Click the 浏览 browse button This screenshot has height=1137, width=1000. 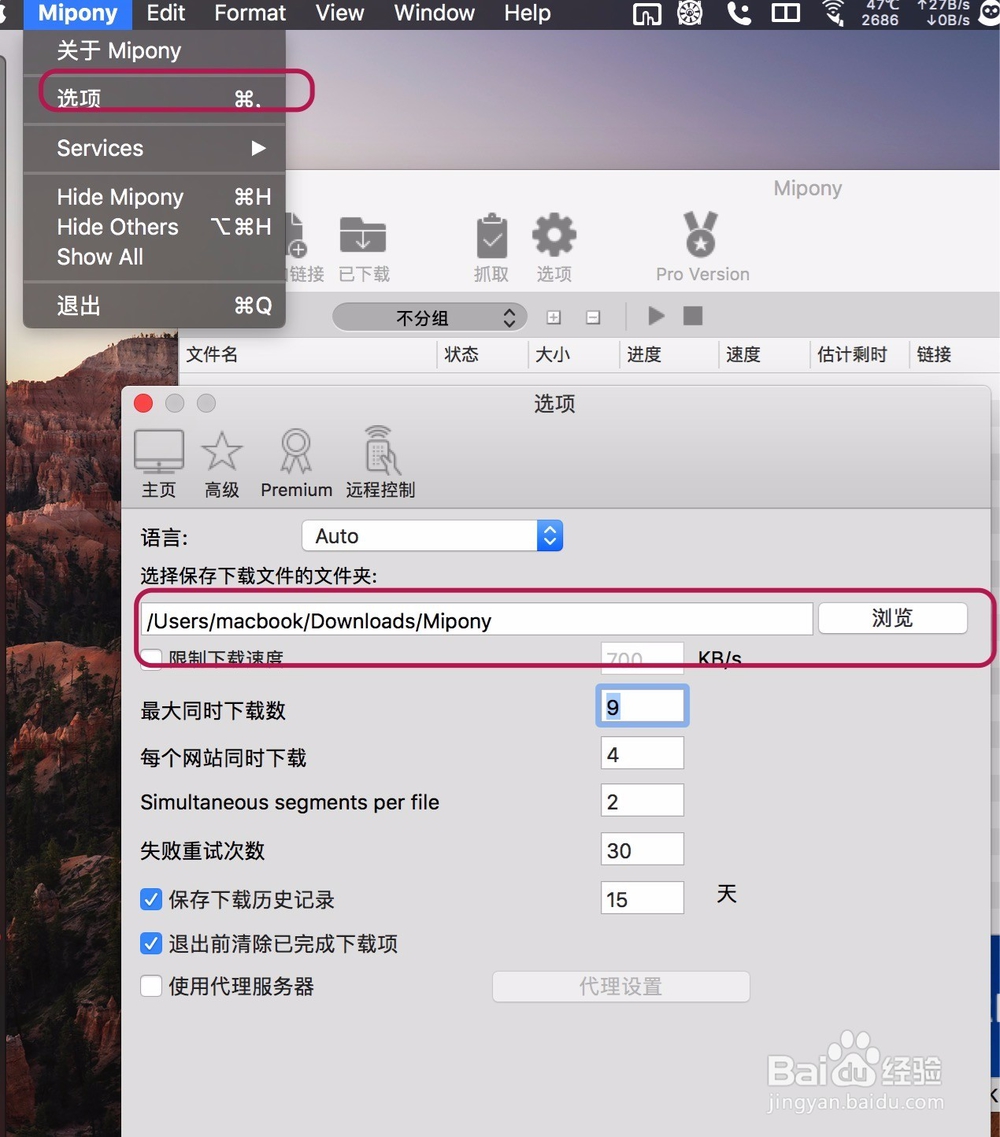tap(893, 618)
